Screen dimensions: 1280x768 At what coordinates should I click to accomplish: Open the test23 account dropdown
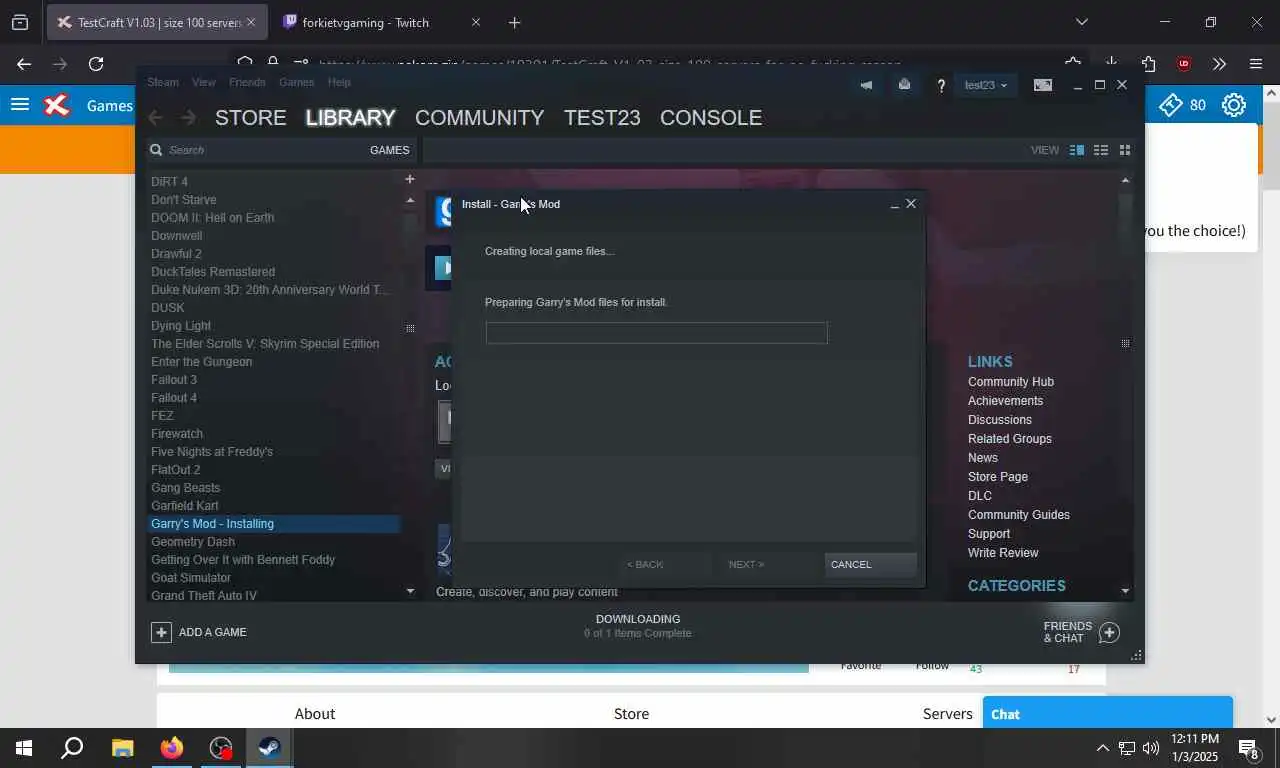[x=985, y=85]
